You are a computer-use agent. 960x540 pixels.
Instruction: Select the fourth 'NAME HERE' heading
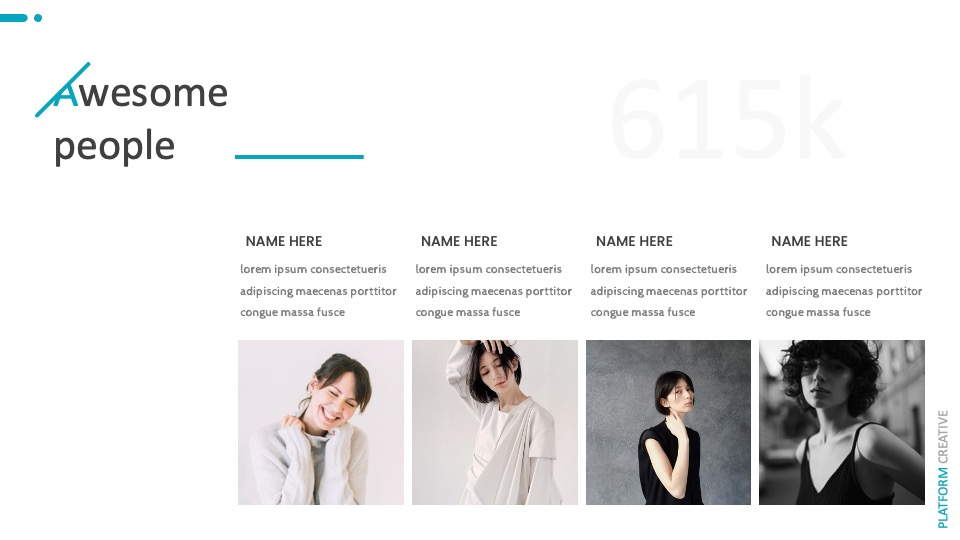tap(809, 241)
